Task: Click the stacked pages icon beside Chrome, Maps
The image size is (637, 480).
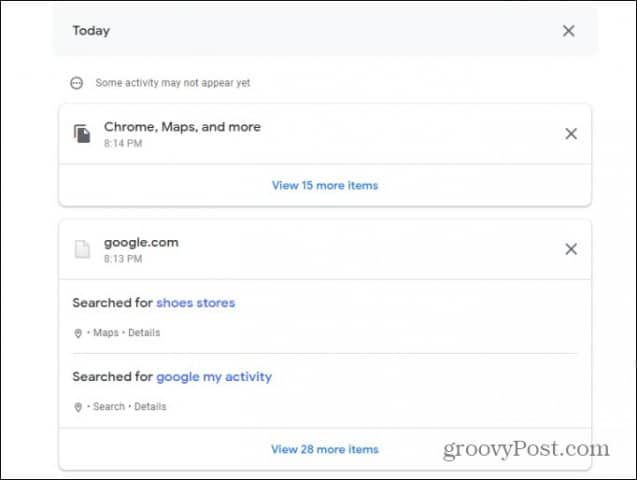Action: tap(82, 134)
